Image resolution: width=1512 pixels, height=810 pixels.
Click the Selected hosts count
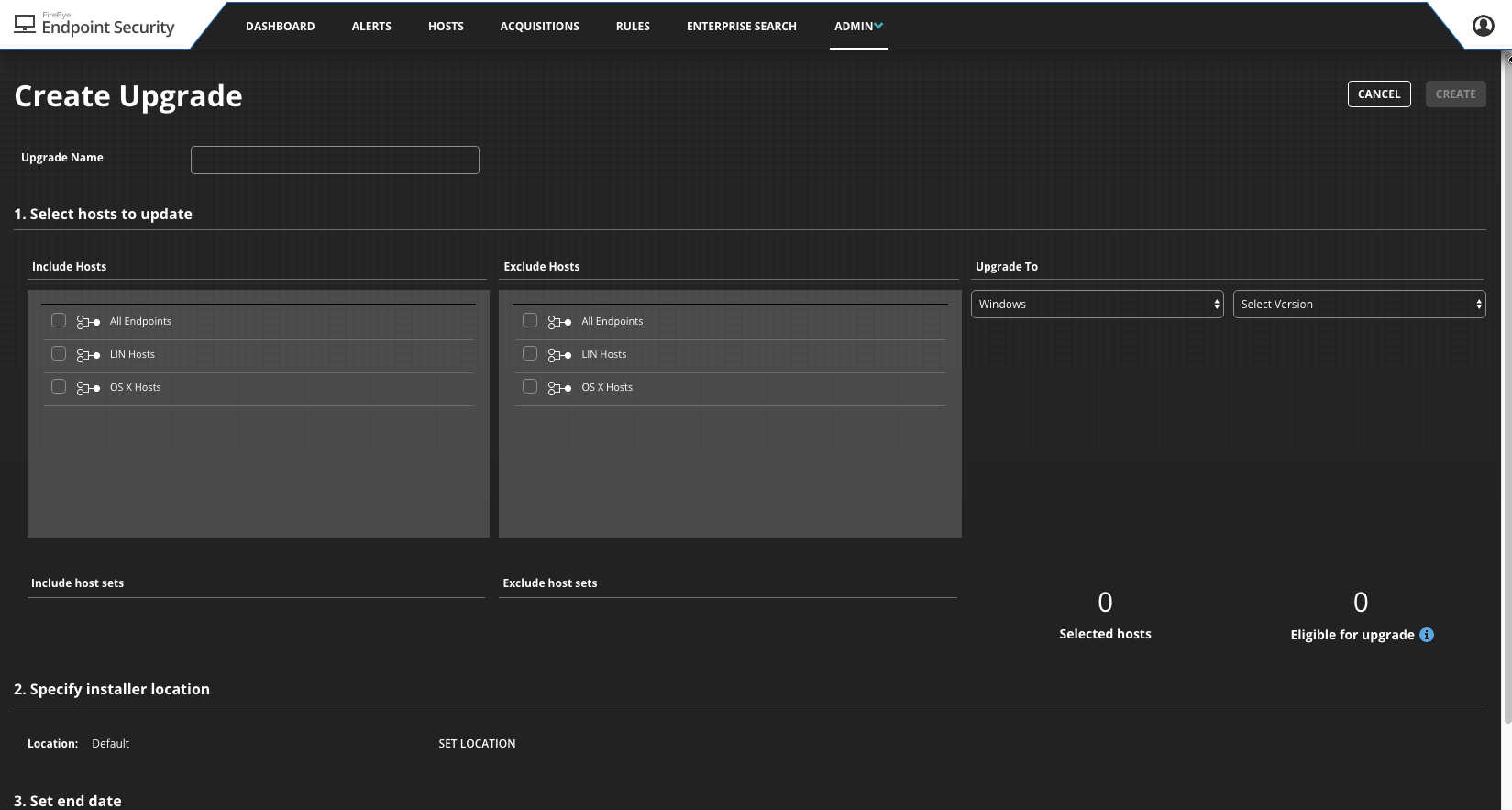coord(1105,603)
